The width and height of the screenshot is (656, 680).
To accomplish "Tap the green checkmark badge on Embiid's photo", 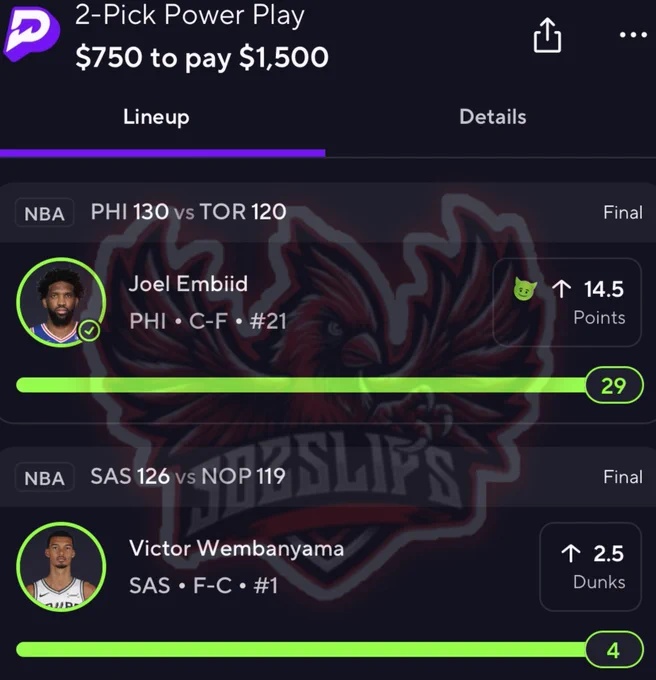I will pyautogui.click(x=89, y=331).
